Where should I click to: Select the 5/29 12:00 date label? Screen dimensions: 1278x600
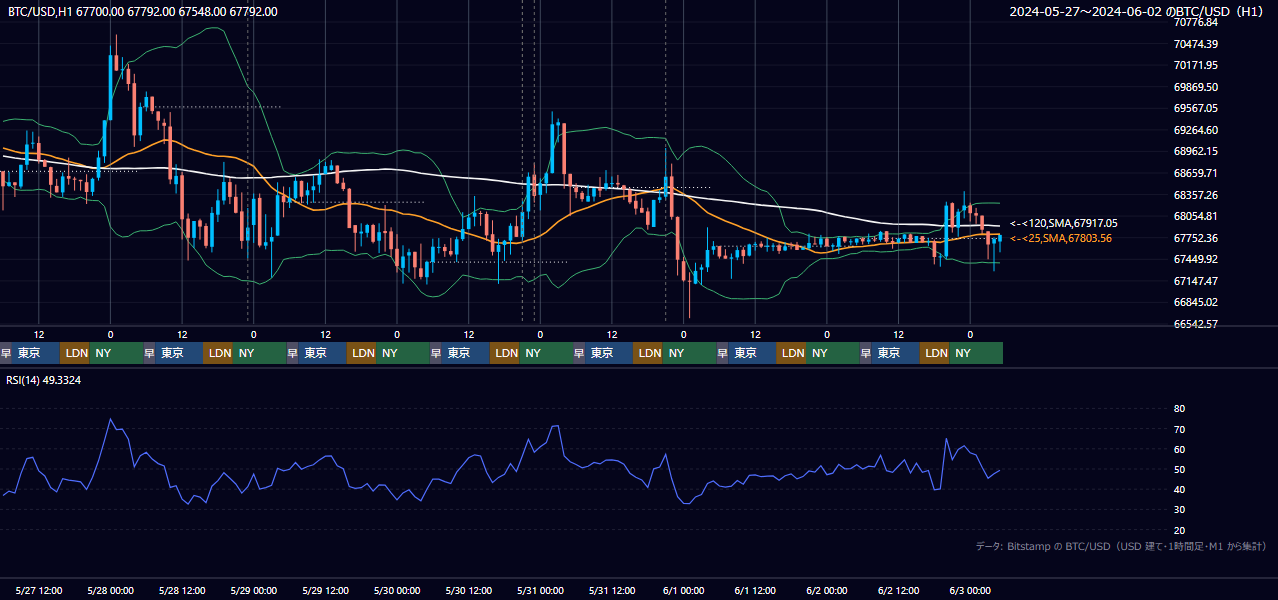click(x=325, y=590)
